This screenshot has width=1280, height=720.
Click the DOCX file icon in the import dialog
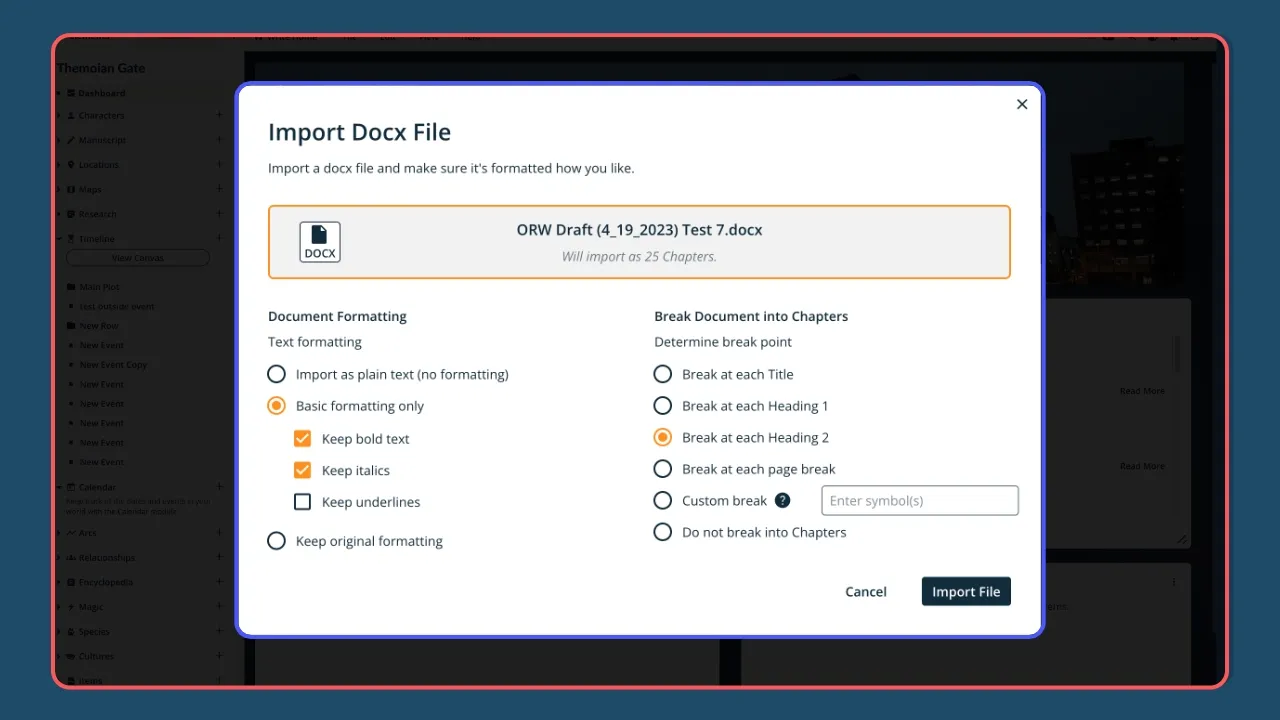[320, 242]
